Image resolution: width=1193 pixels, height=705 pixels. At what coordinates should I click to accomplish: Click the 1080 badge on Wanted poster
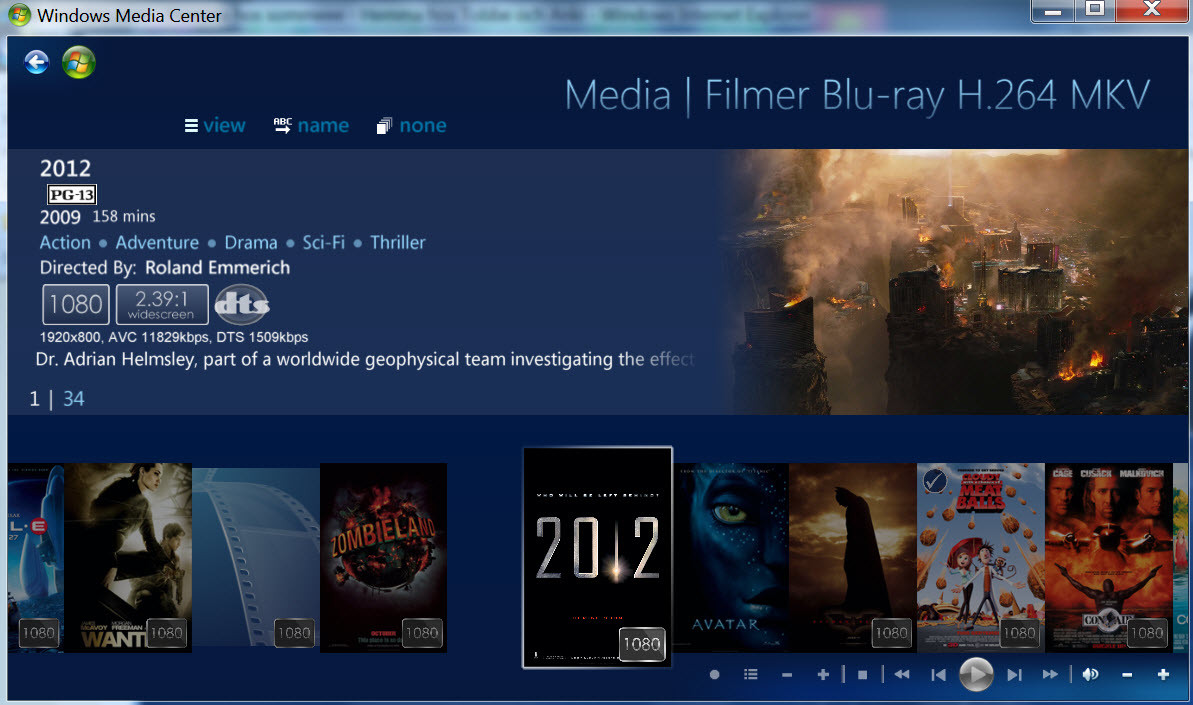click(x=167, y=633)
